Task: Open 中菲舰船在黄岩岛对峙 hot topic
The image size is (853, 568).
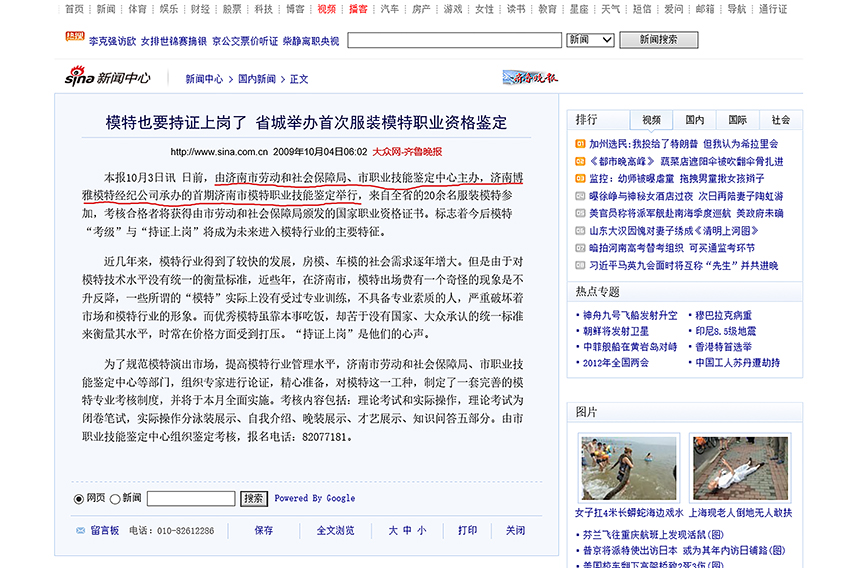Action: (x=630, y=347)
